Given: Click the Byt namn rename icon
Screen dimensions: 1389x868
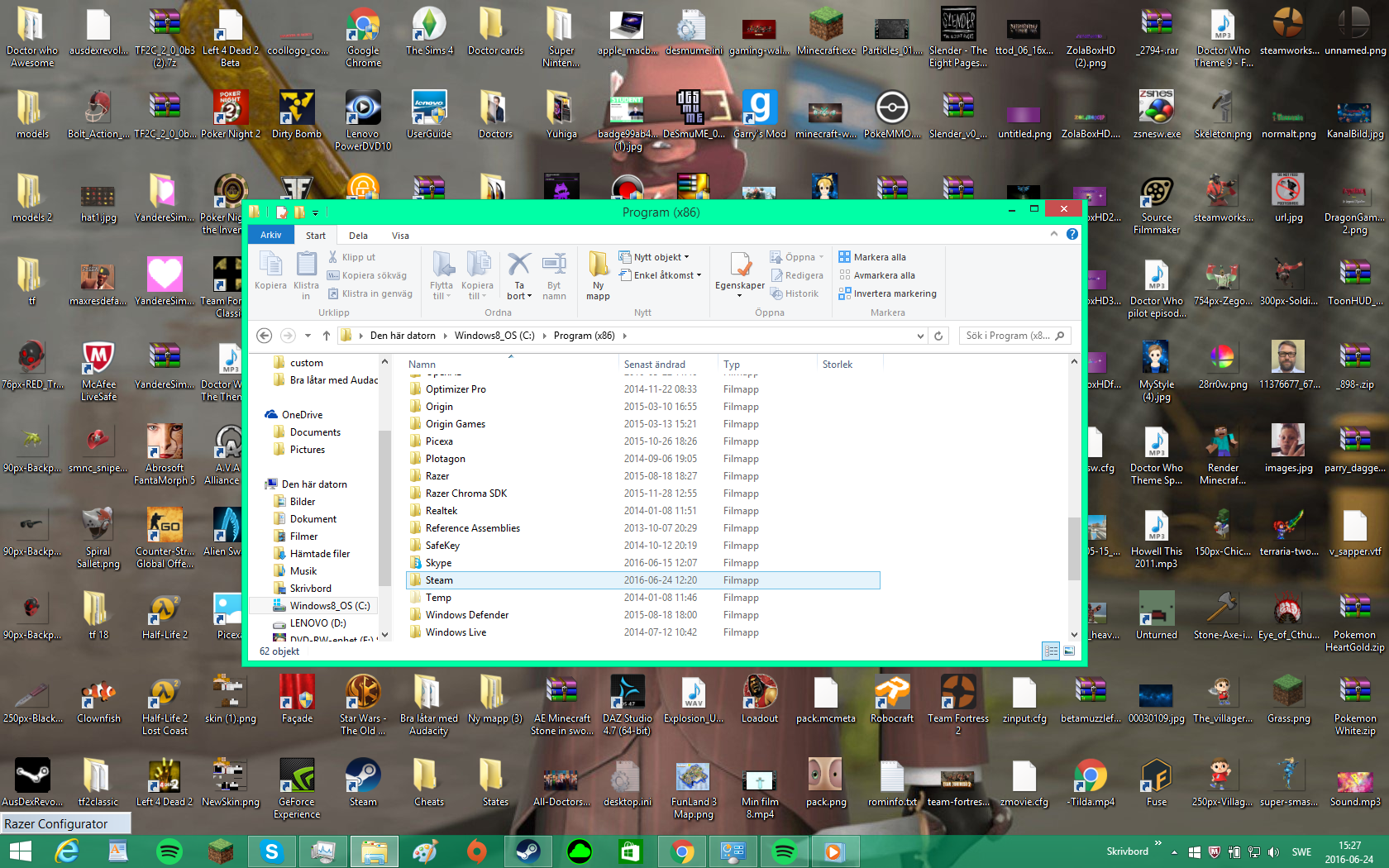Looking at the screenshot, I should (x=554, y=275).
